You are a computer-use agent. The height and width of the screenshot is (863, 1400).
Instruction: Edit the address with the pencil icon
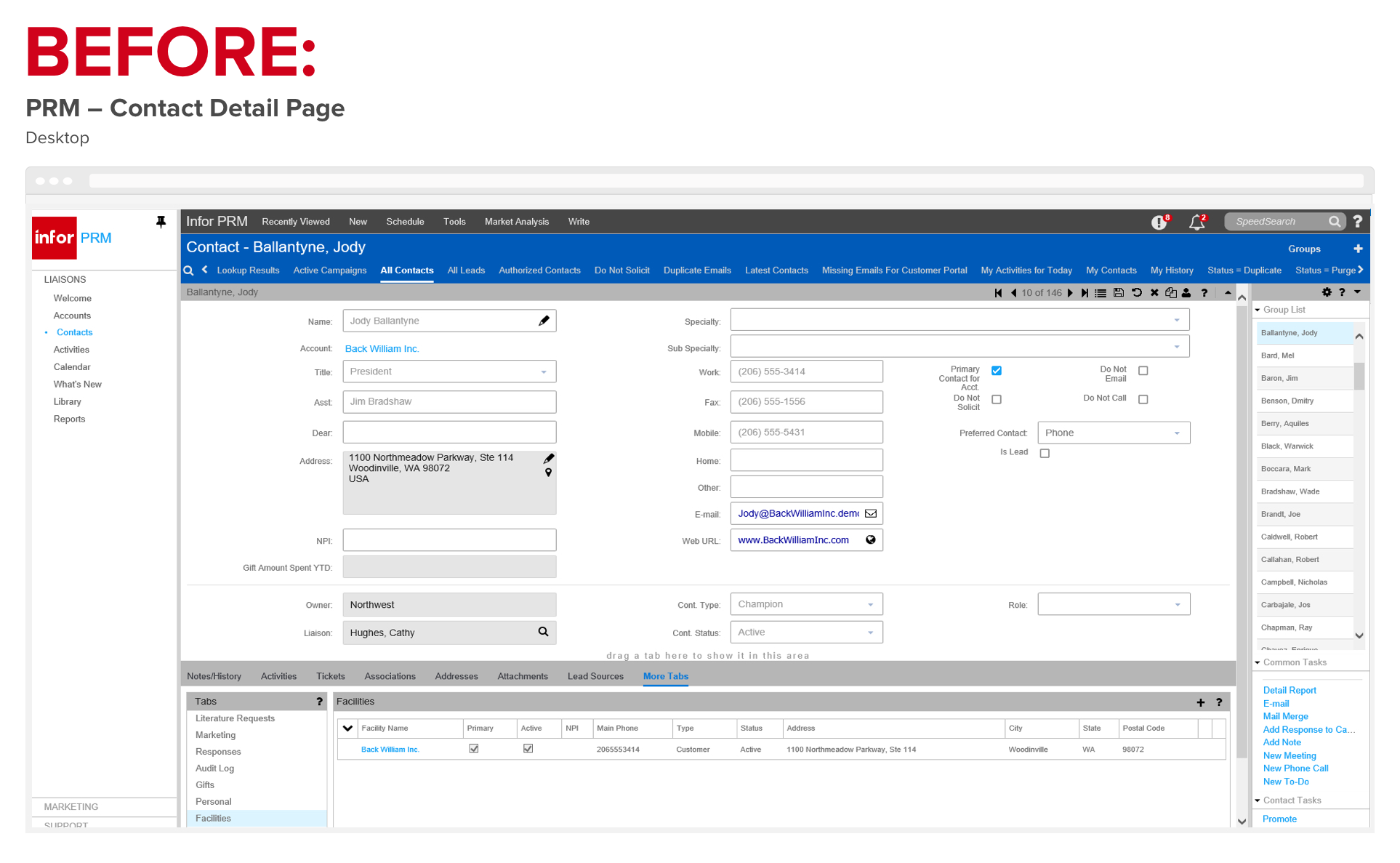549,458
